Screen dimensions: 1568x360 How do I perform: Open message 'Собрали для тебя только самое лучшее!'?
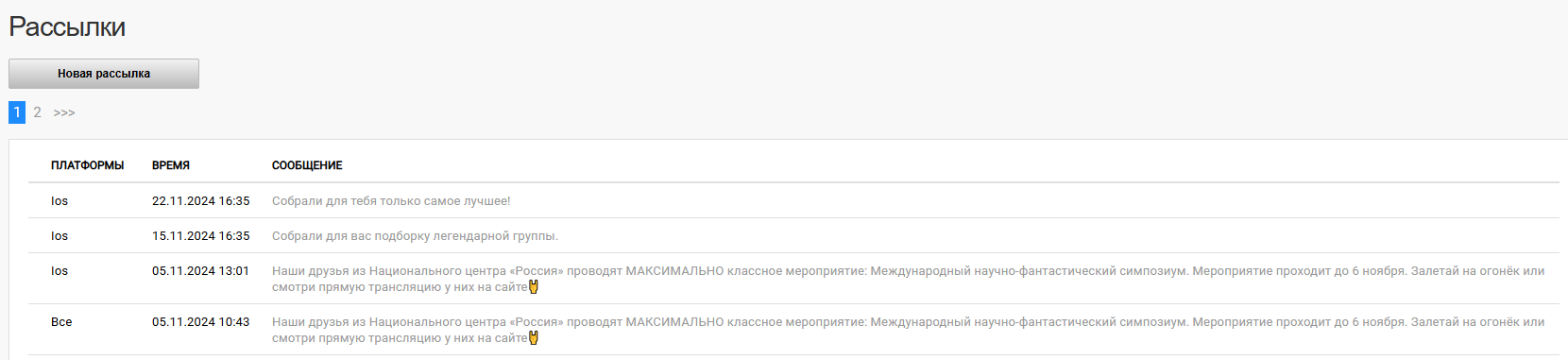coord(391,201)
